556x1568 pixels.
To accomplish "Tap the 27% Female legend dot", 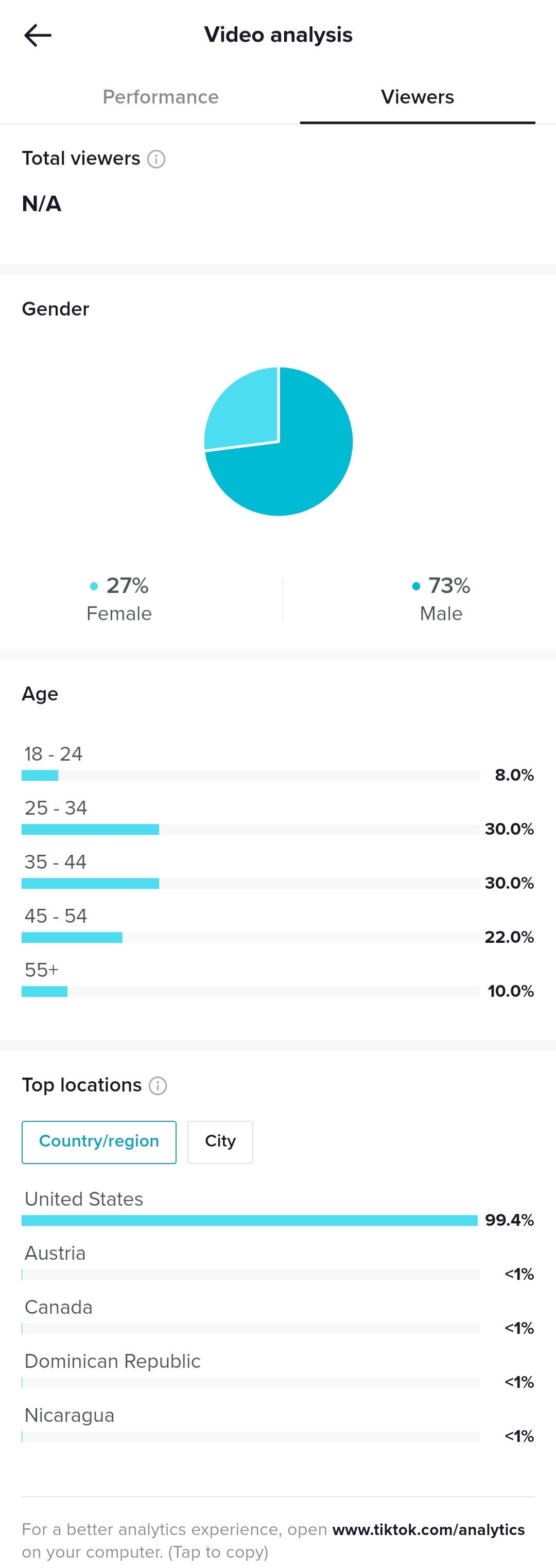I will tap(94, 586).
